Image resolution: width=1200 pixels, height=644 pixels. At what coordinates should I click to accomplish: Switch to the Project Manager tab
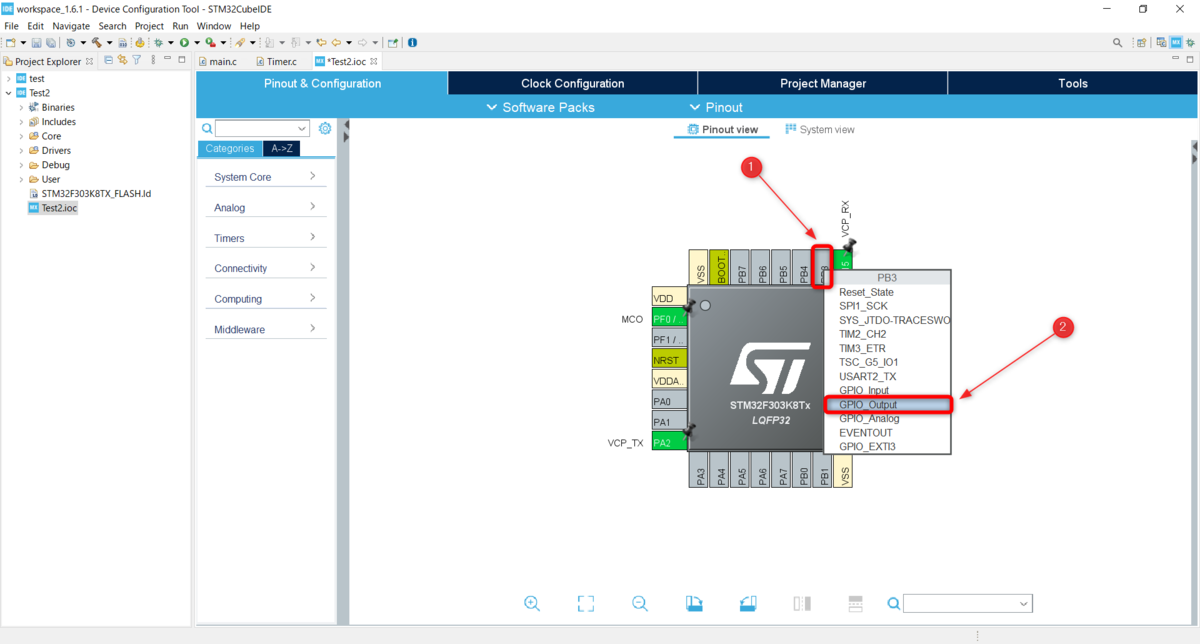823,84
